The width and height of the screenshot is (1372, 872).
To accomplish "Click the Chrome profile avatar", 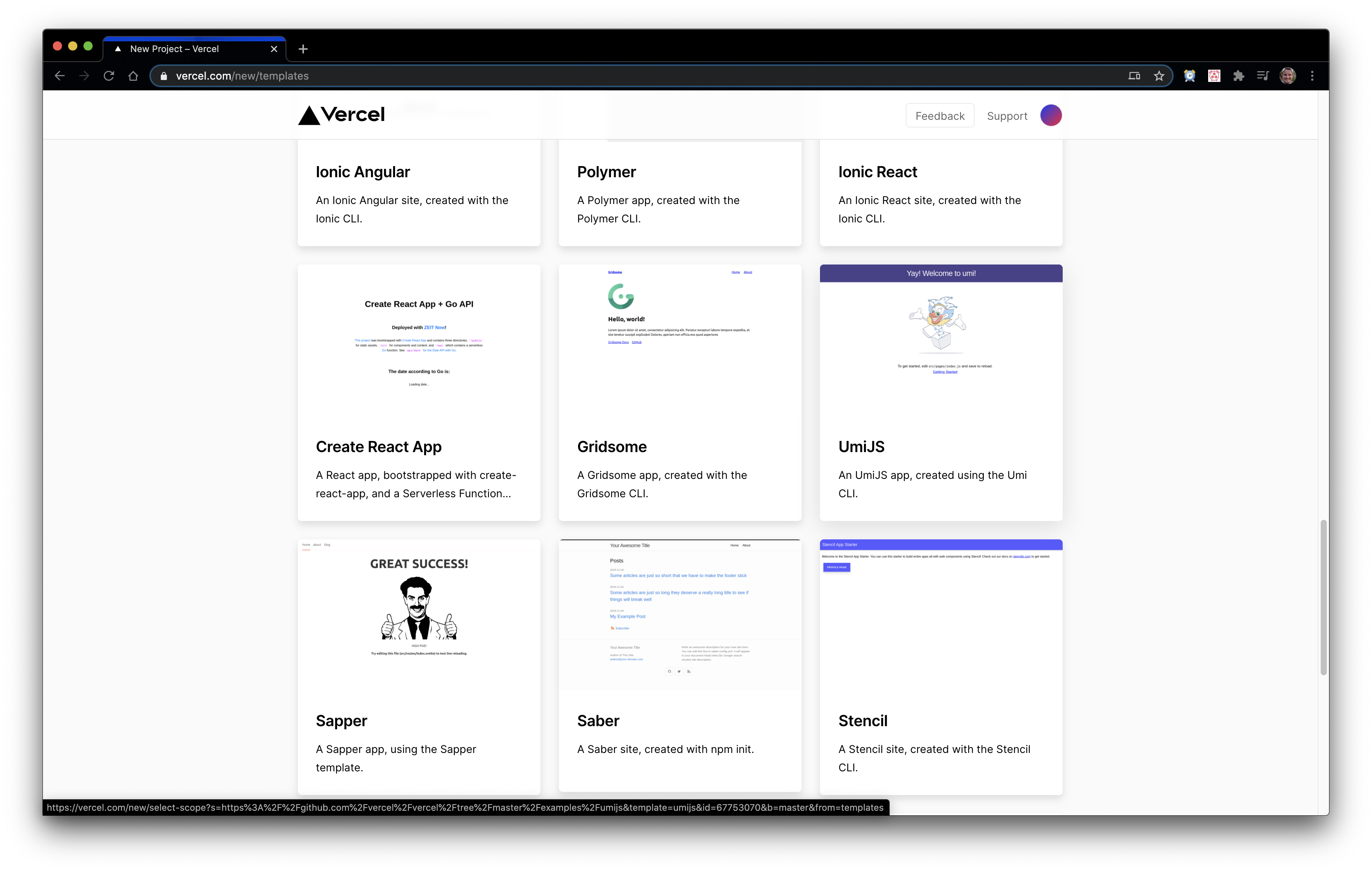I will 1288,76.
